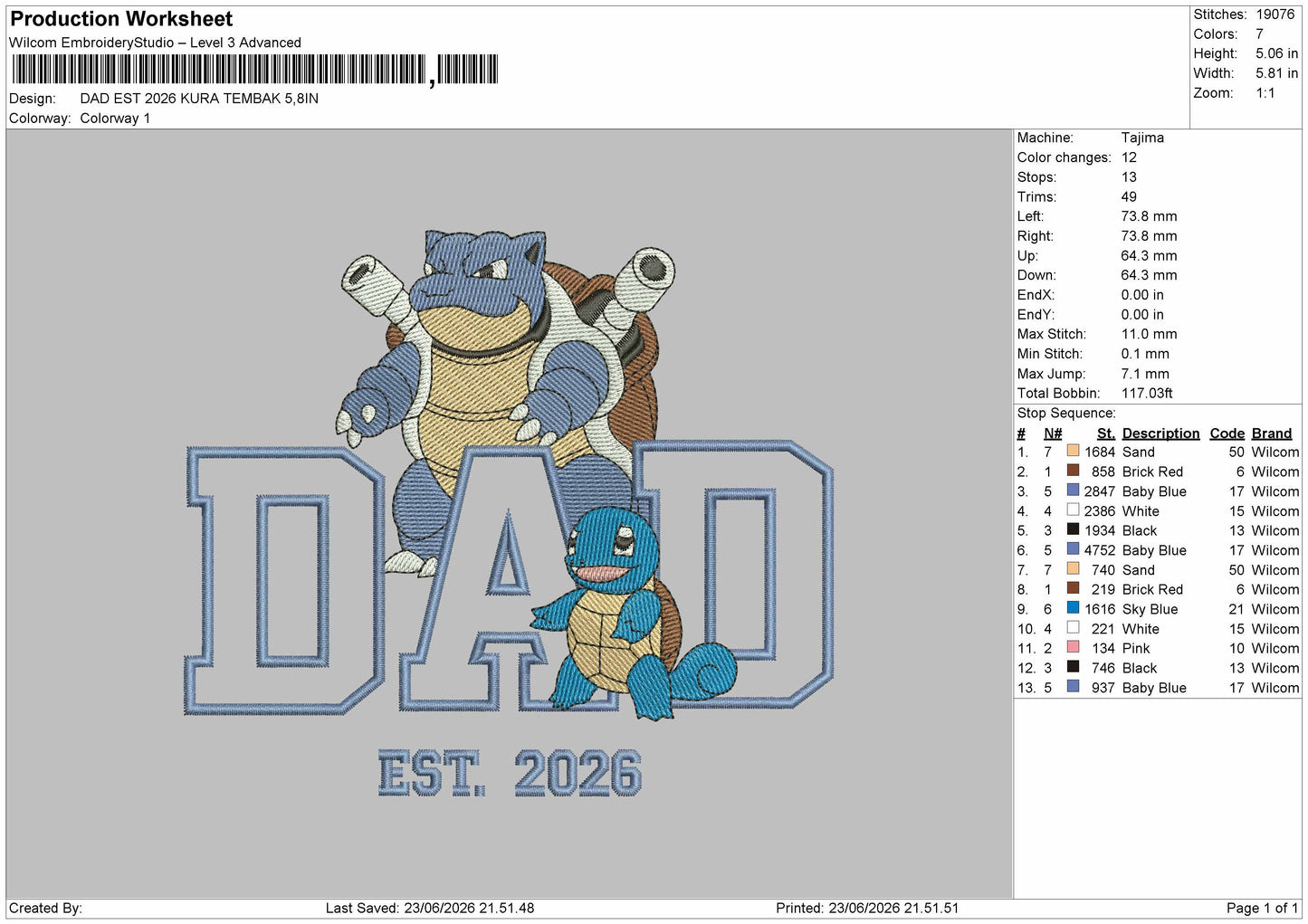Click the Black swatch in stop 5

1073,529
